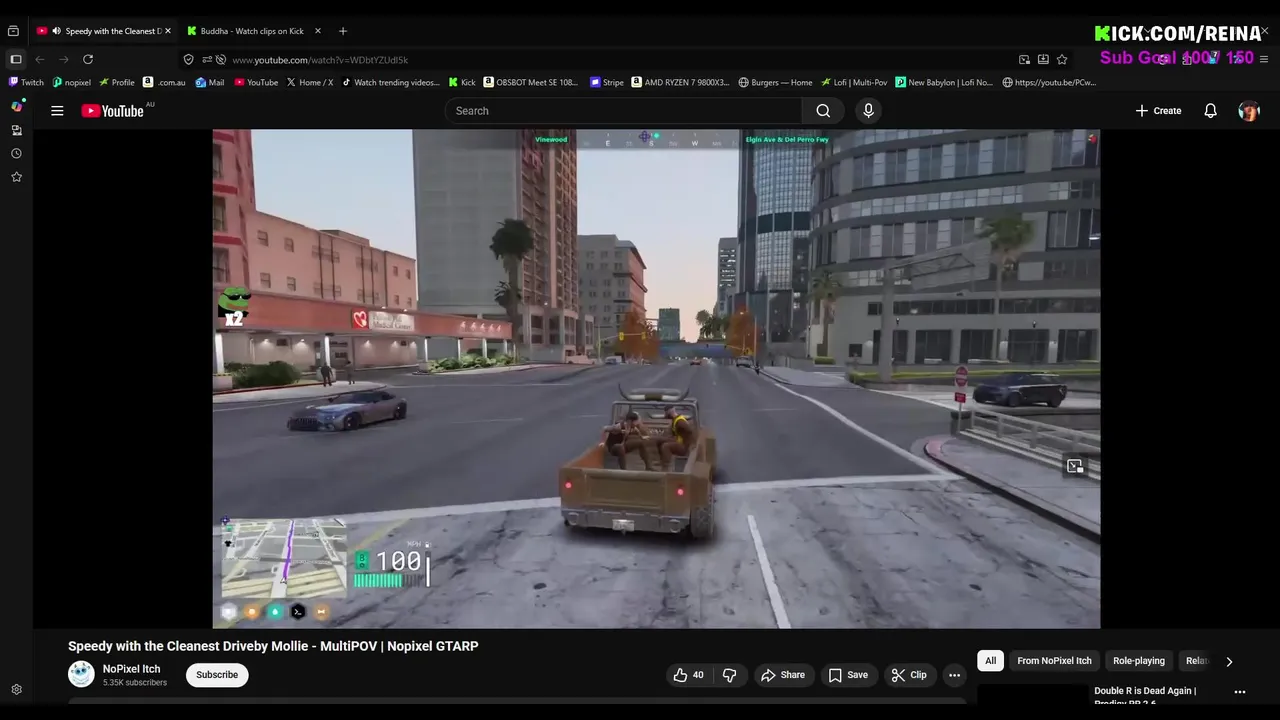Viewport: 1280px width, 720px height.
Task: Click the Clip button
Action: [909, 675]
